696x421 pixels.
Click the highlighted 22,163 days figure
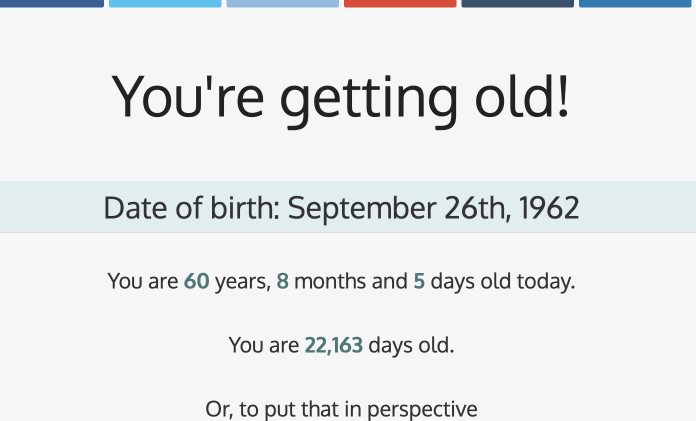click(334, 345)
